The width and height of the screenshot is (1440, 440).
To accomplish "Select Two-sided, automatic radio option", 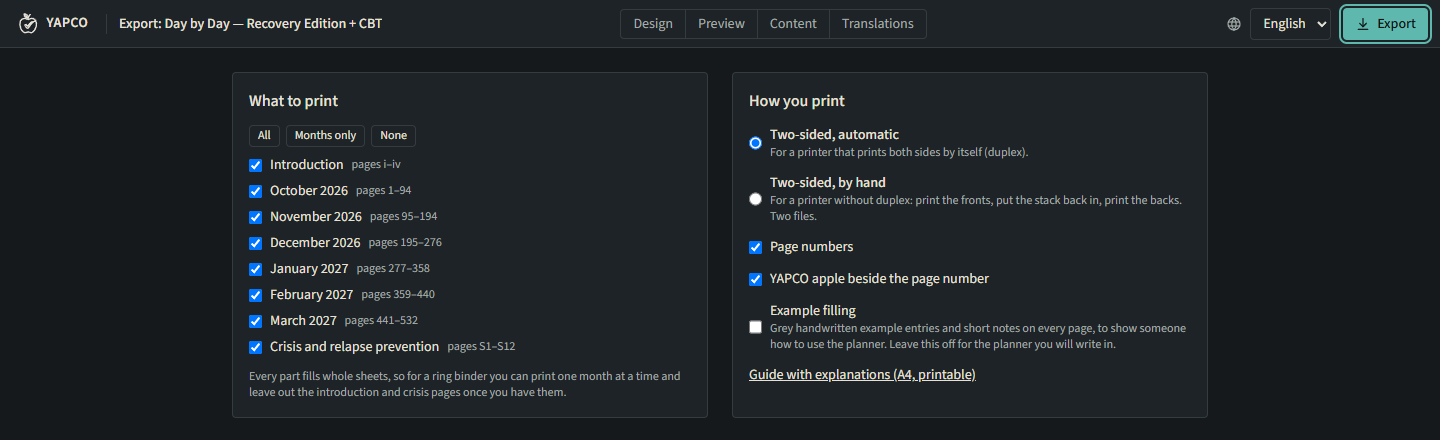I will point(755,143).
